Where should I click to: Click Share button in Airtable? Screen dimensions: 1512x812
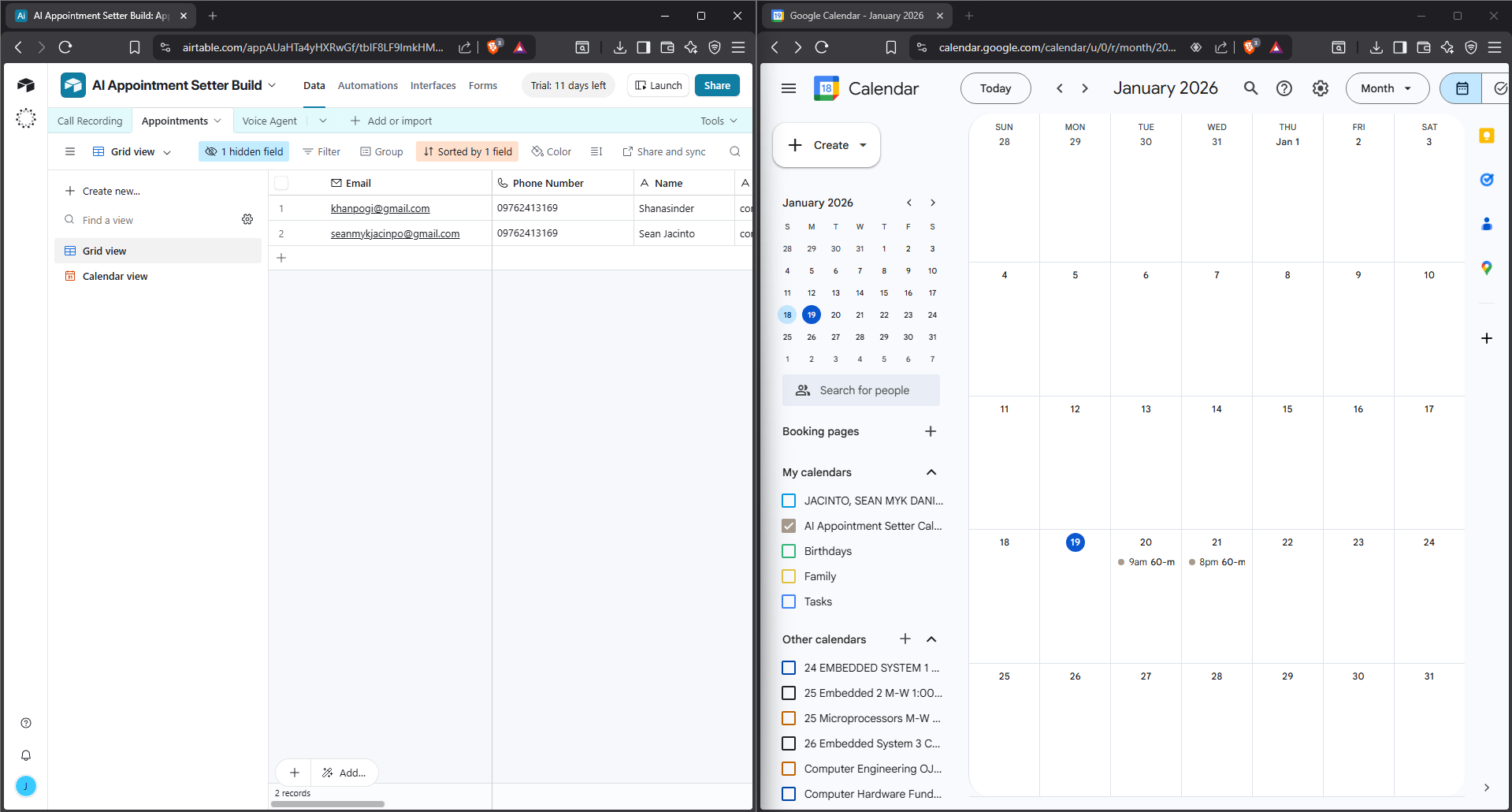pyautogui.click(x=717, y=85)
